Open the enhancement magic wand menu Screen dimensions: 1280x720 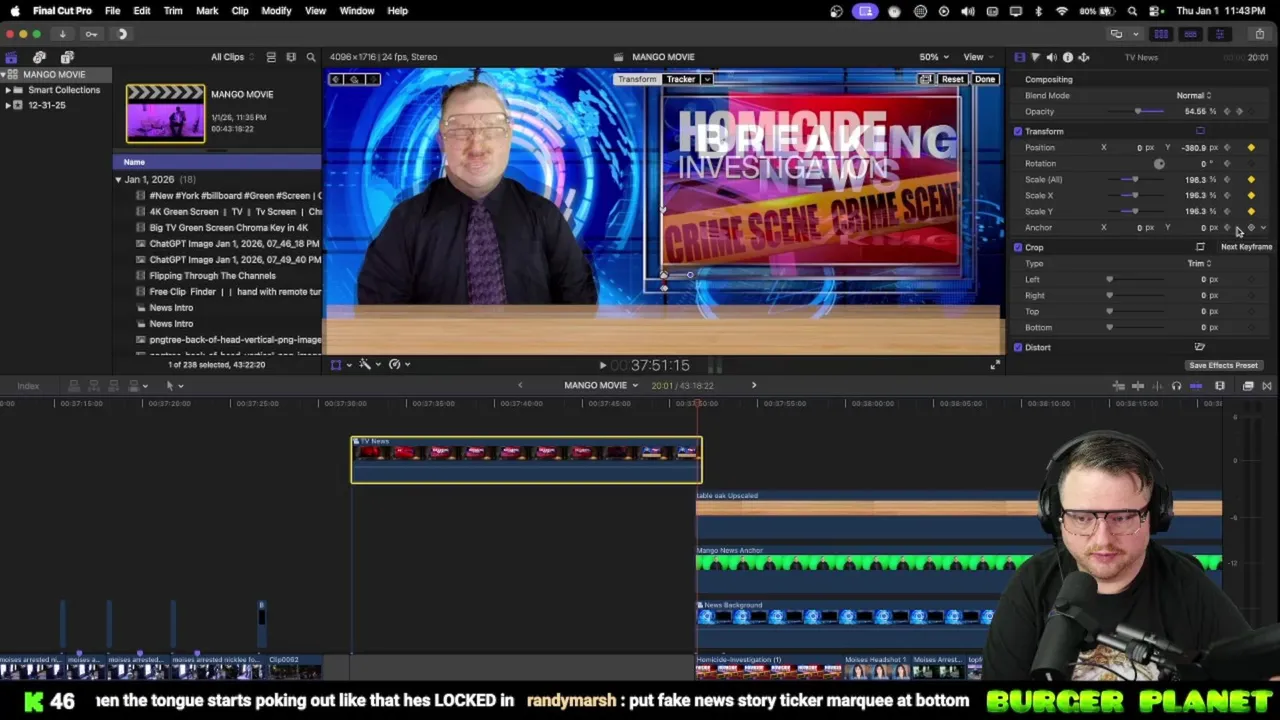(369, 365)
